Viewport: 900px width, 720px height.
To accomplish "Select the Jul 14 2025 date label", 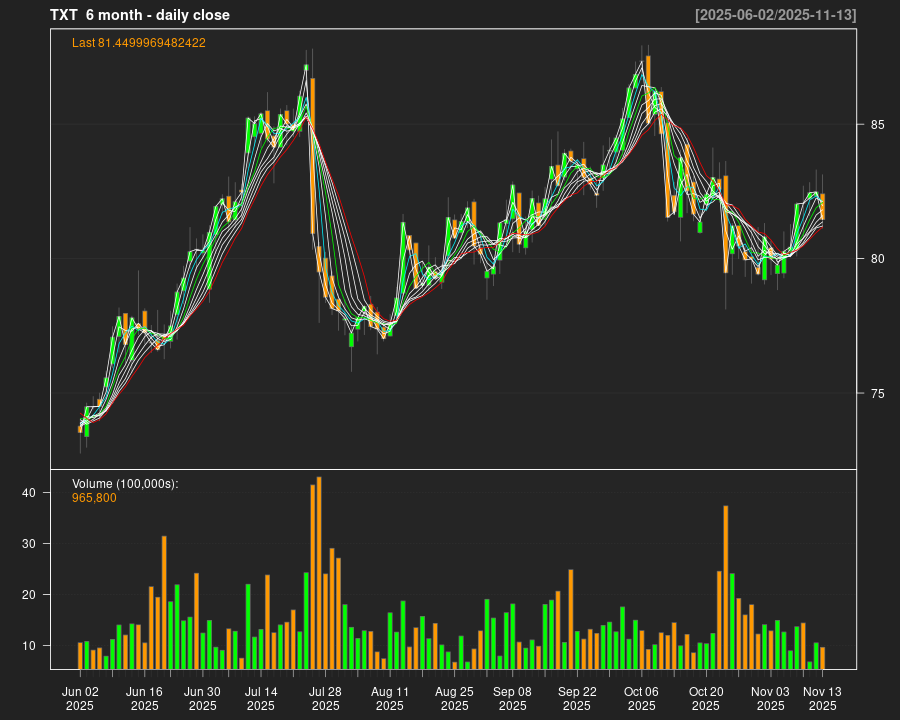I will (x=260, y=698).
